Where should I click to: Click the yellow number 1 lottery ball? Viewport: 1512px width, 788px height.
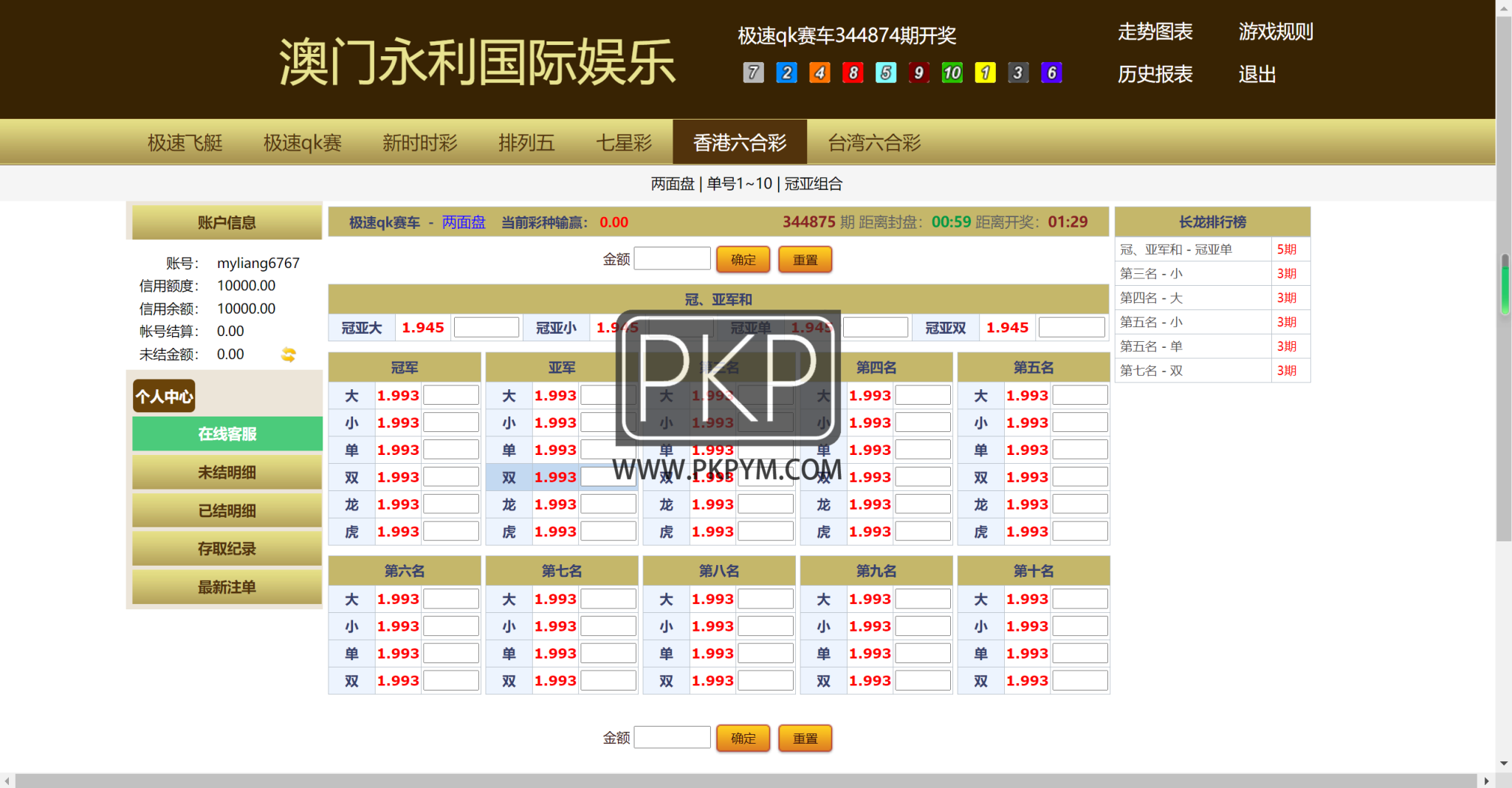click(x=985, y=72)
